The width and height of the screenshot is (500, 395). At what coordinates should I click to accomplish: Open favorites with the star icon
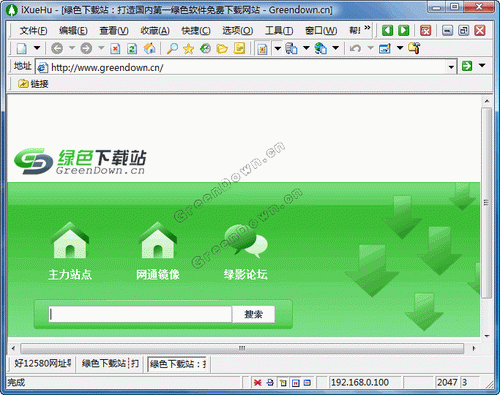(189, 49)
